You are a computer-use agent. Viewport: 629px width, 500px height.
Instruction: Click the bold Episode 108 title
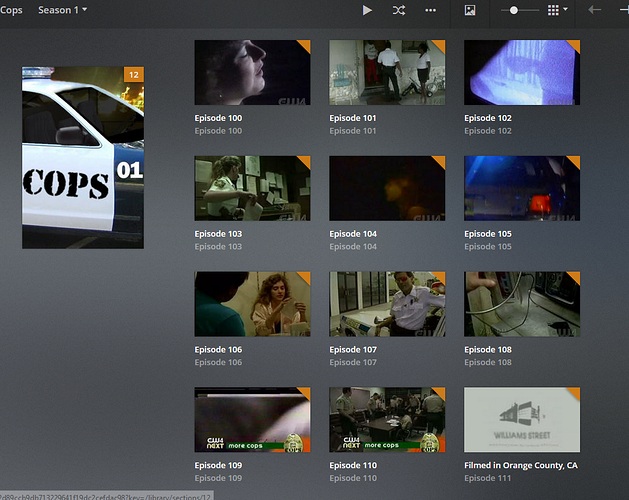click(488, 350)
